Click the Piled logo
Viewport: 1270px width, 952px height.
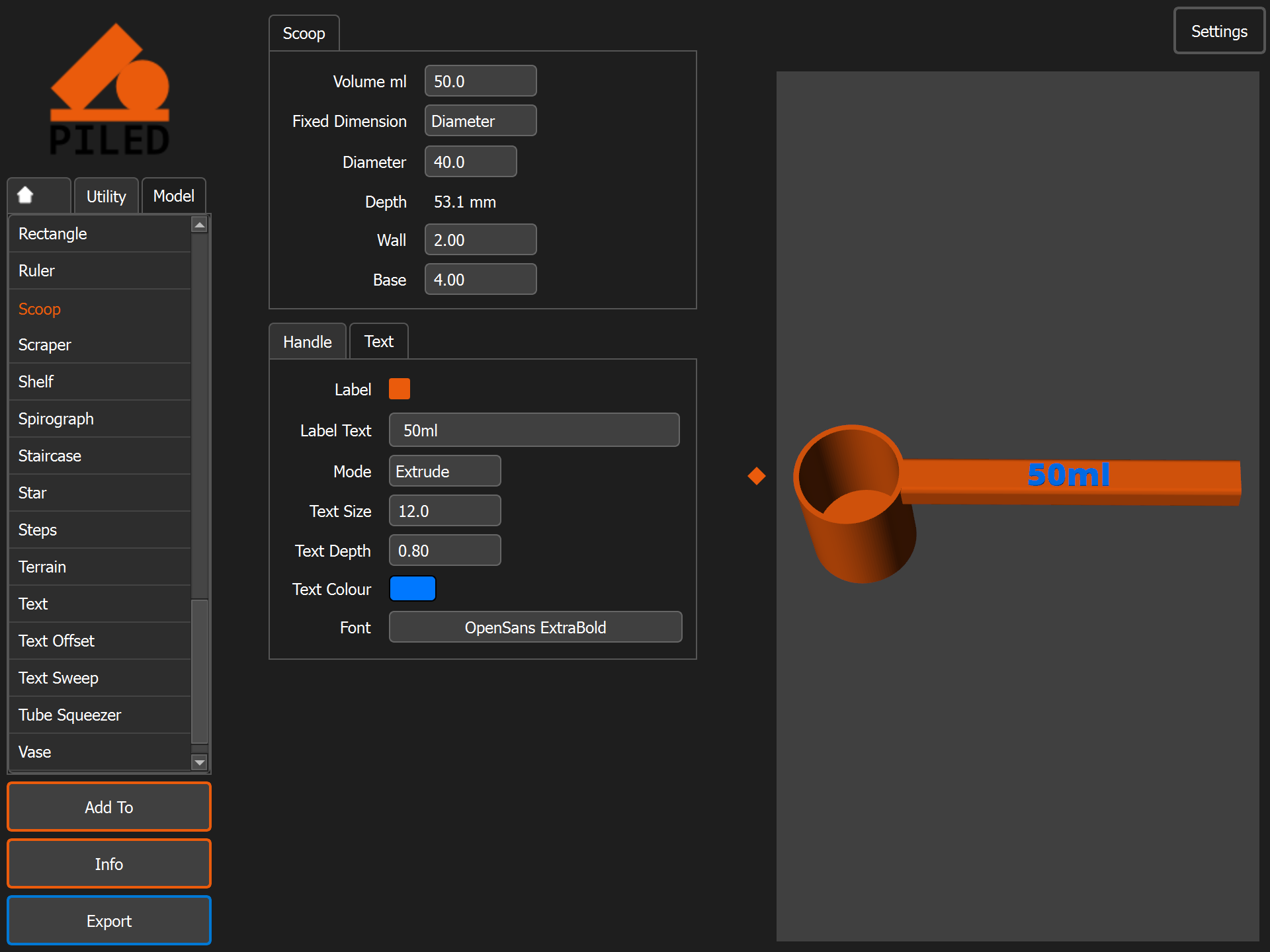(x=110, y=90)
